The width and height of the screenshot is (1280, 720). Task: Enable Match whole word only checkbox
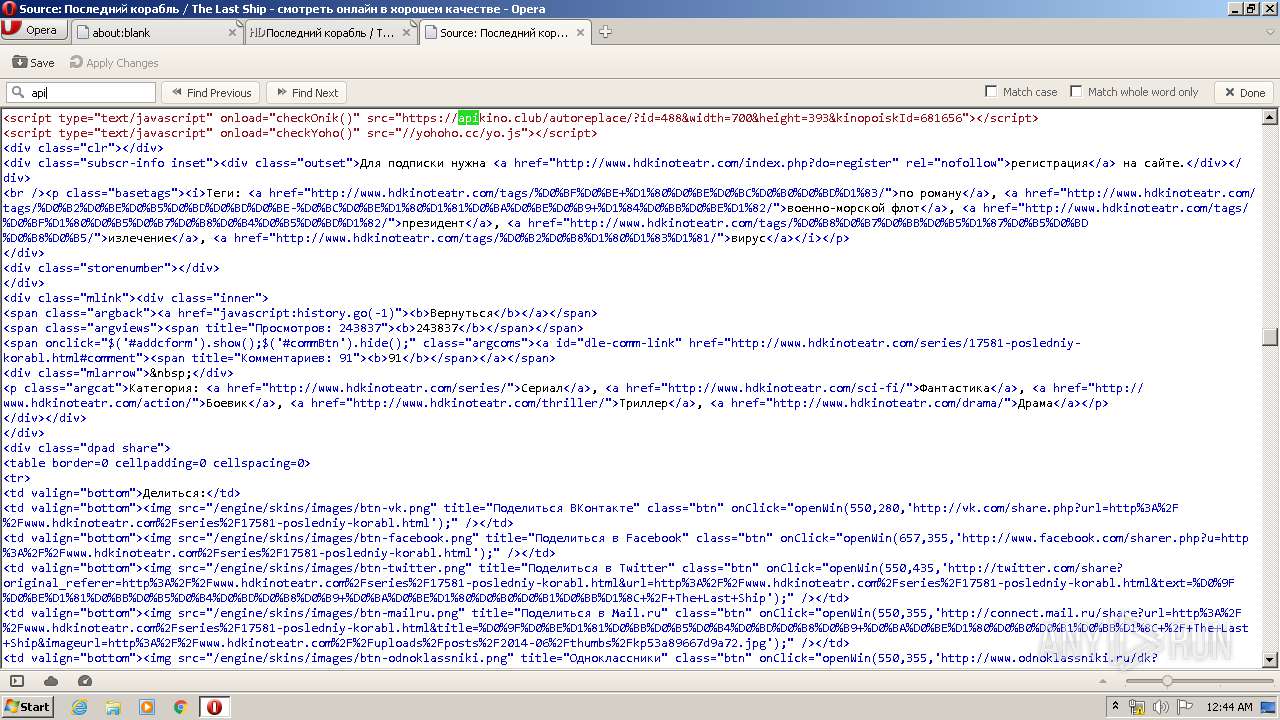coord(1076,92)
